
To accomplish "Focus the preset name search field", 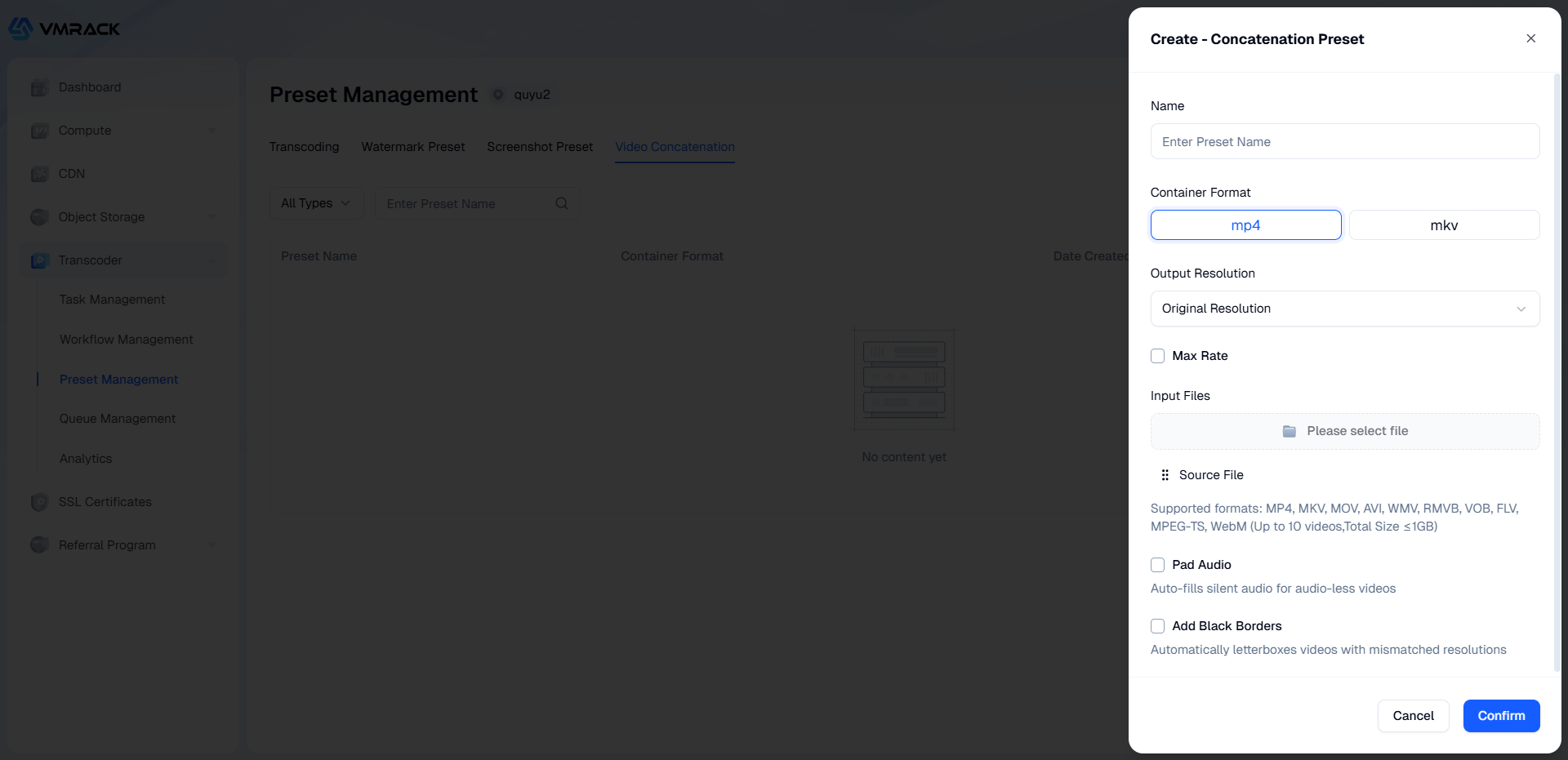I will click(x=477, y=203).
